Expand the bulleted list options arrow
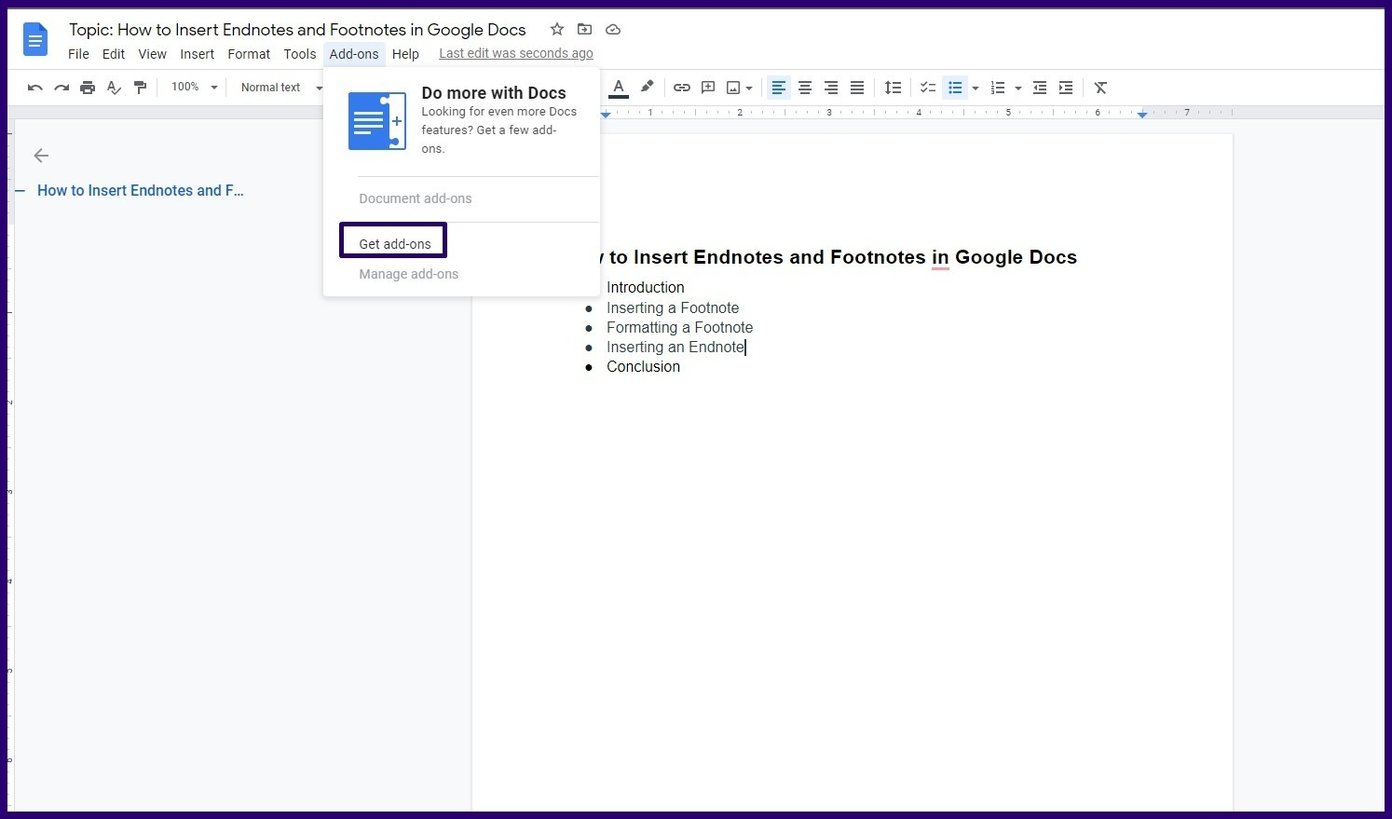This screenshot has height=819, width=1392. (x=975, y=88)
